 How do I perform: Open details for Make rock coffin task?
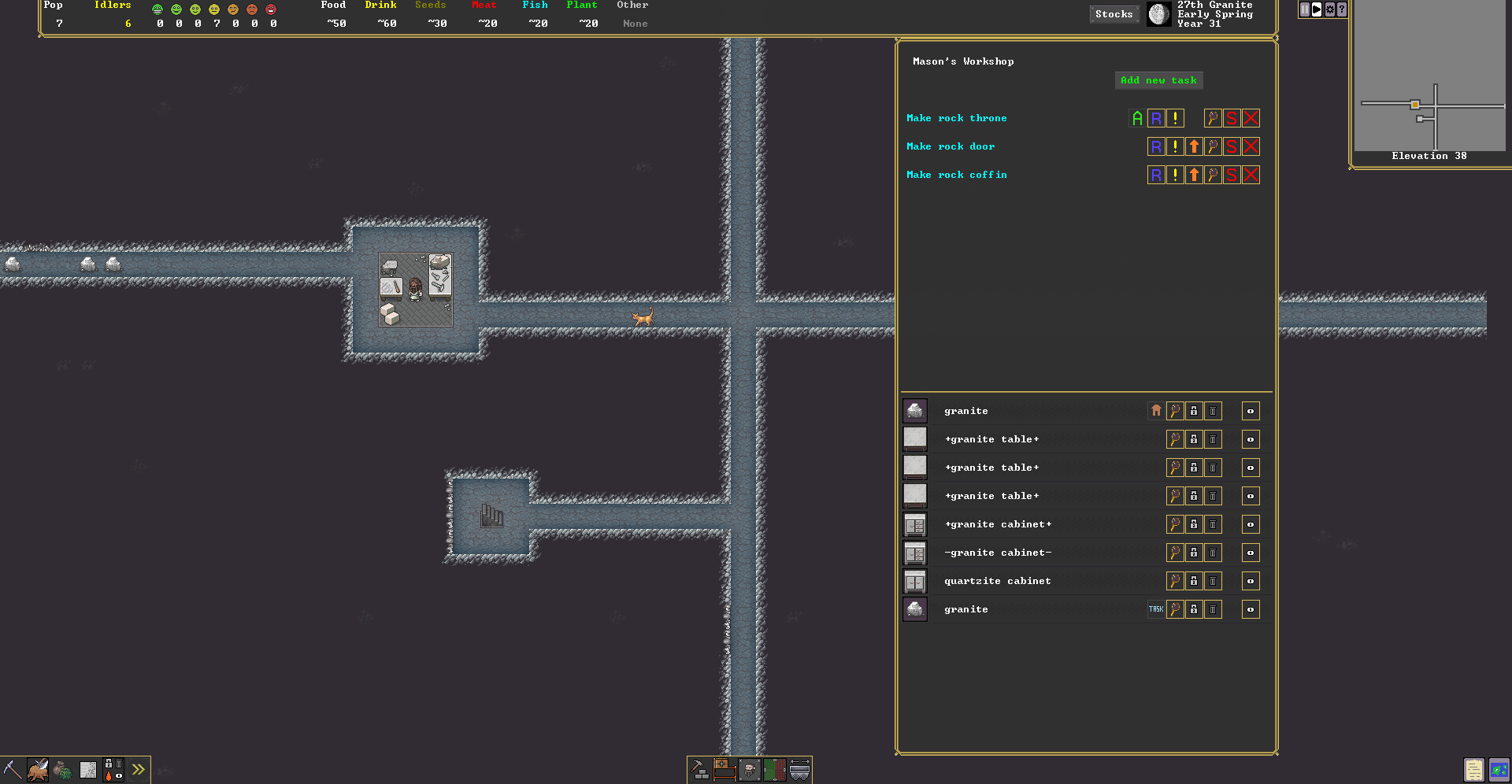(1213, 175)
